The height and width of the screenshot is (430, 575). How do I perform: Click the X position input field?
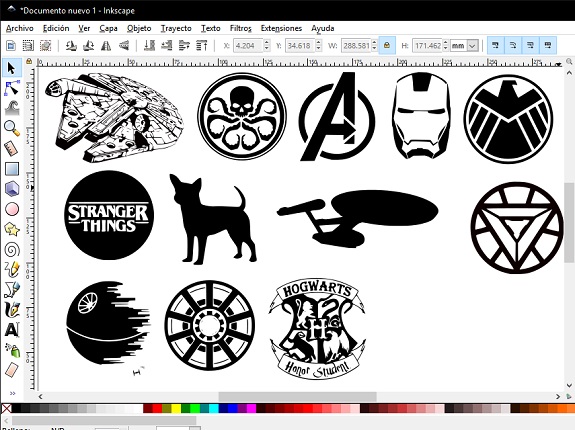click(248, 46)
